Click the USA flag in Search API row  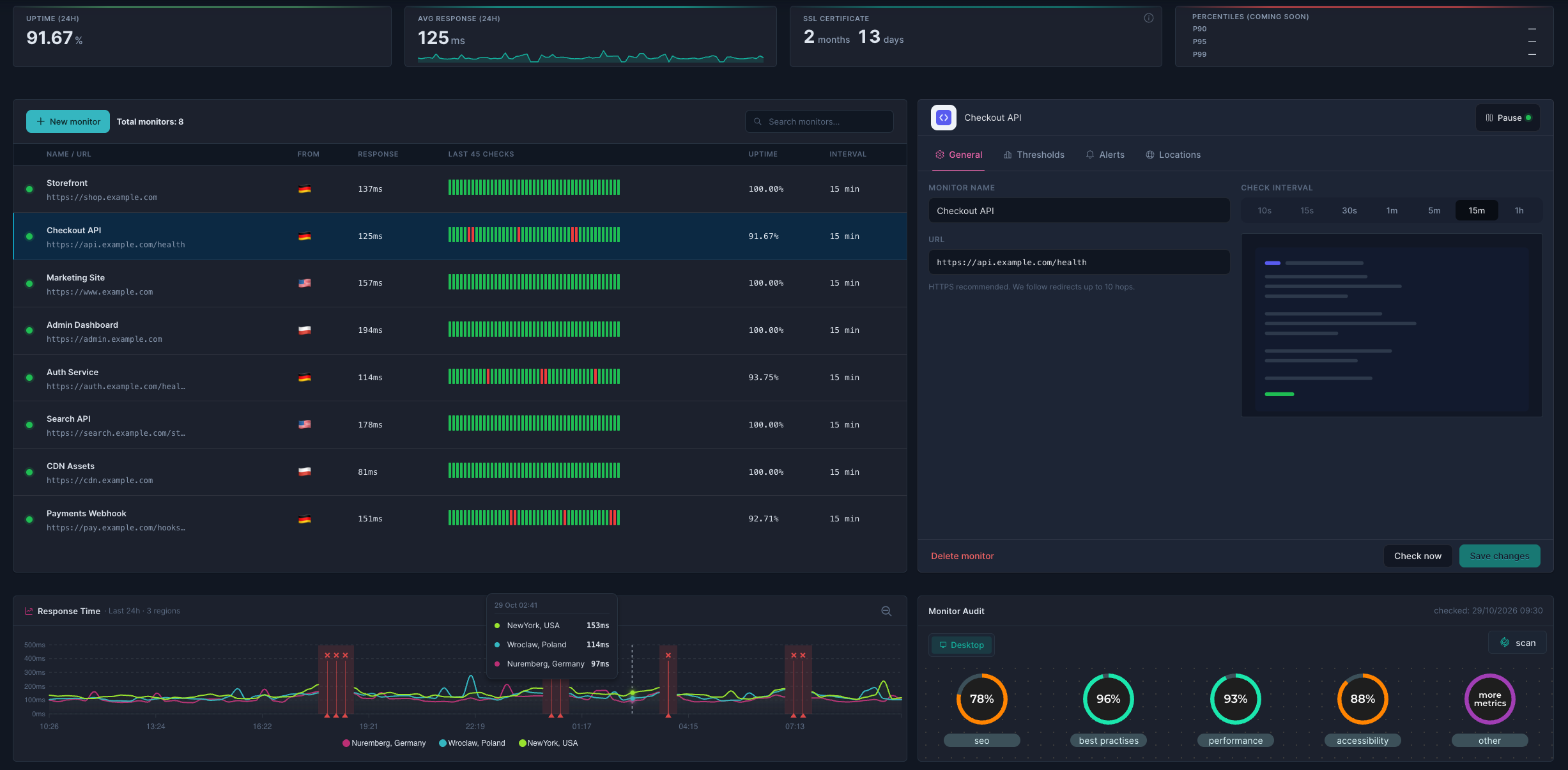click(x=305, y=424)
